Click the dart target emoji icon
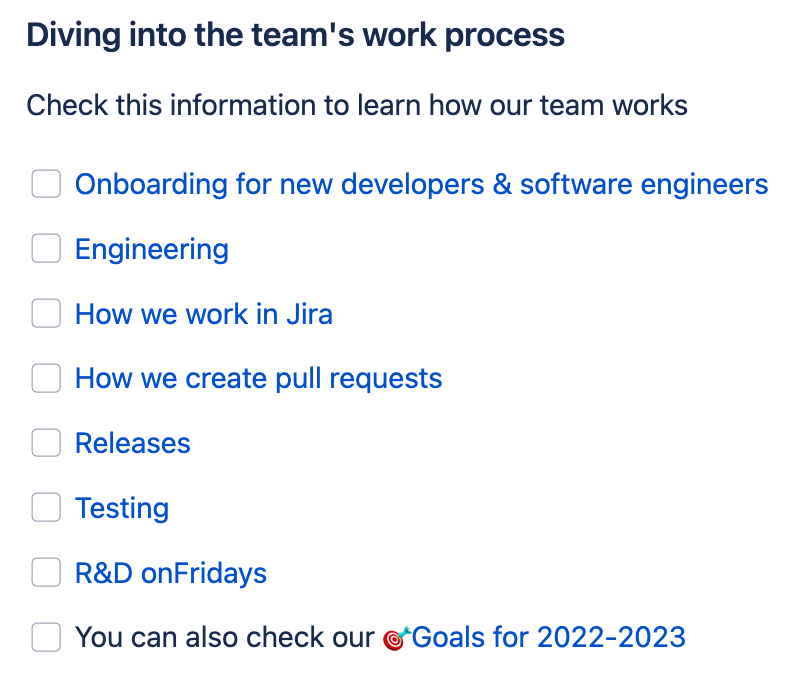This screenshot has width=794, height=682. point(396,638)
